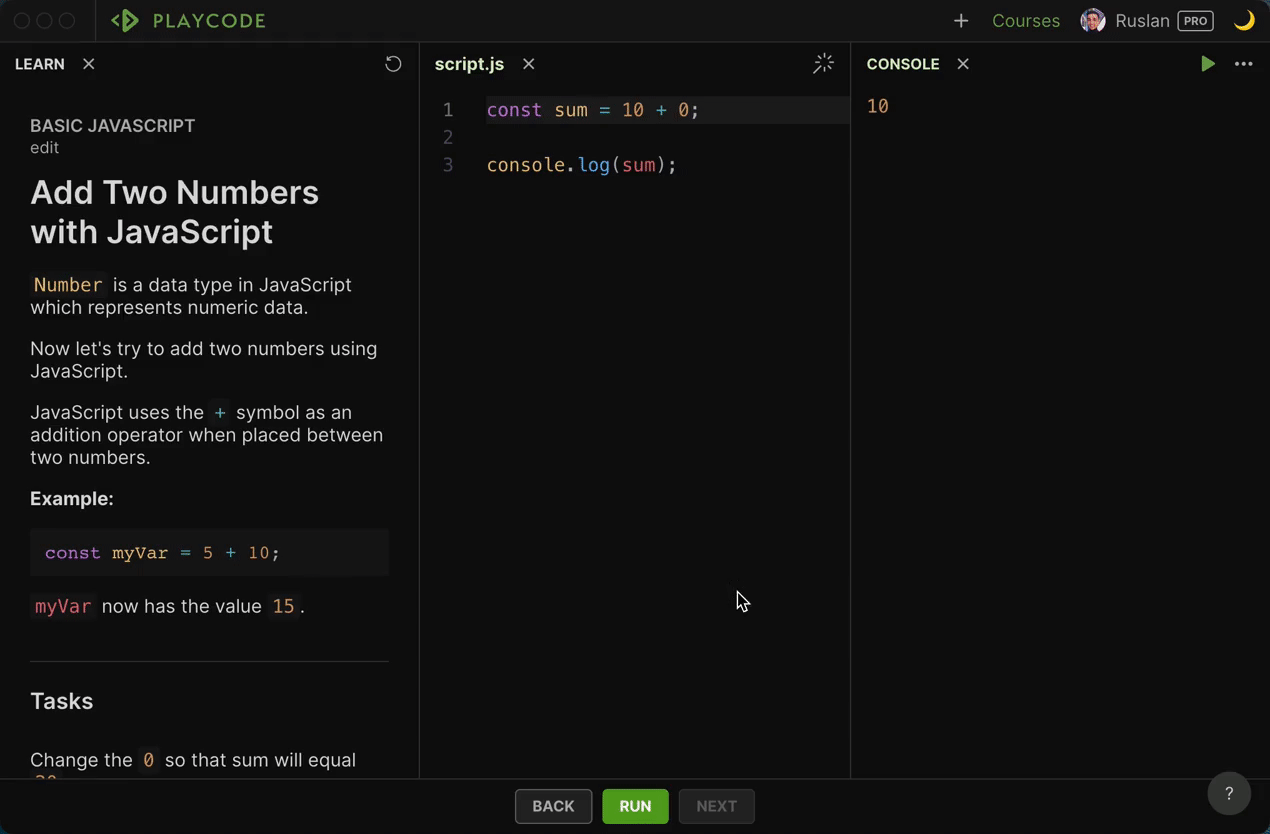Click the code formatting spinner icon above editor
The width and height of the screenshot is (1270, 834).
823,63
